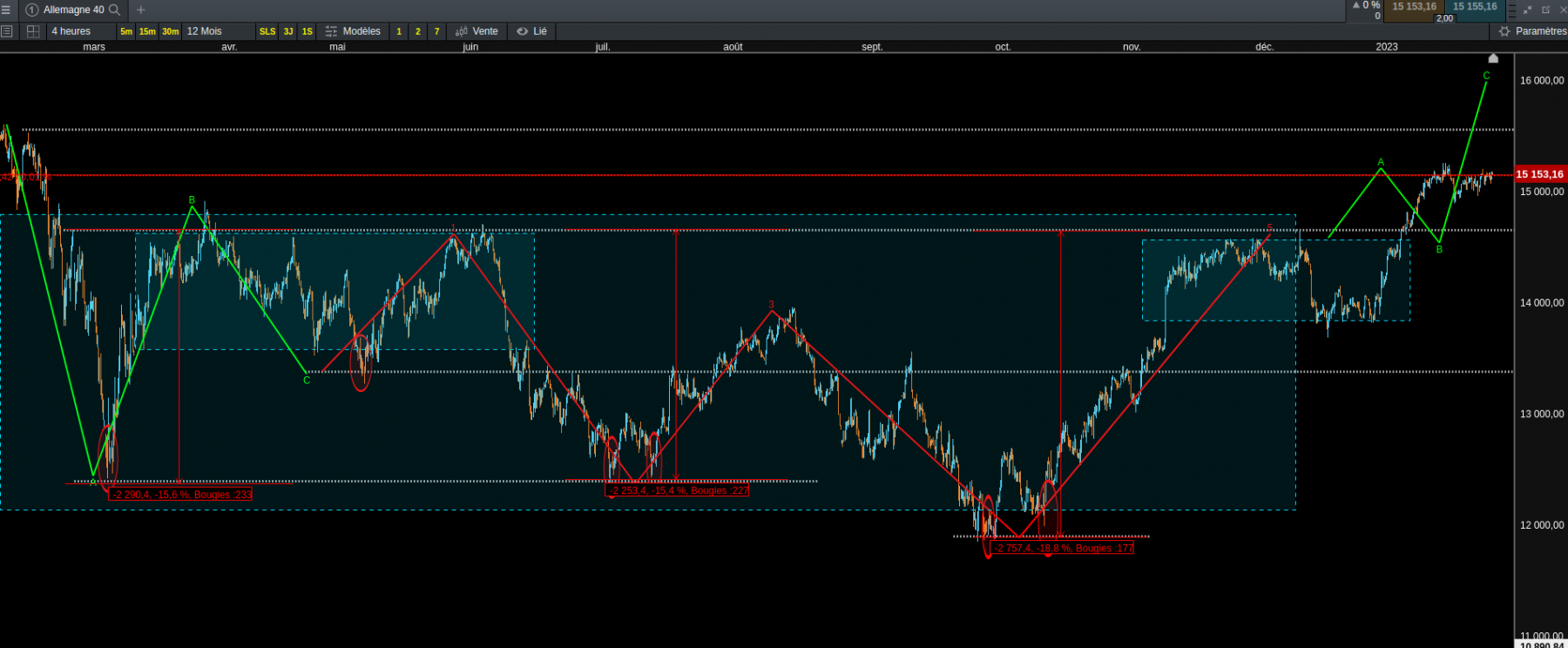This screenshot has height=648, width=1568.
Task: Toggle the SLS stop-loss shortcut
Action: 267,31
